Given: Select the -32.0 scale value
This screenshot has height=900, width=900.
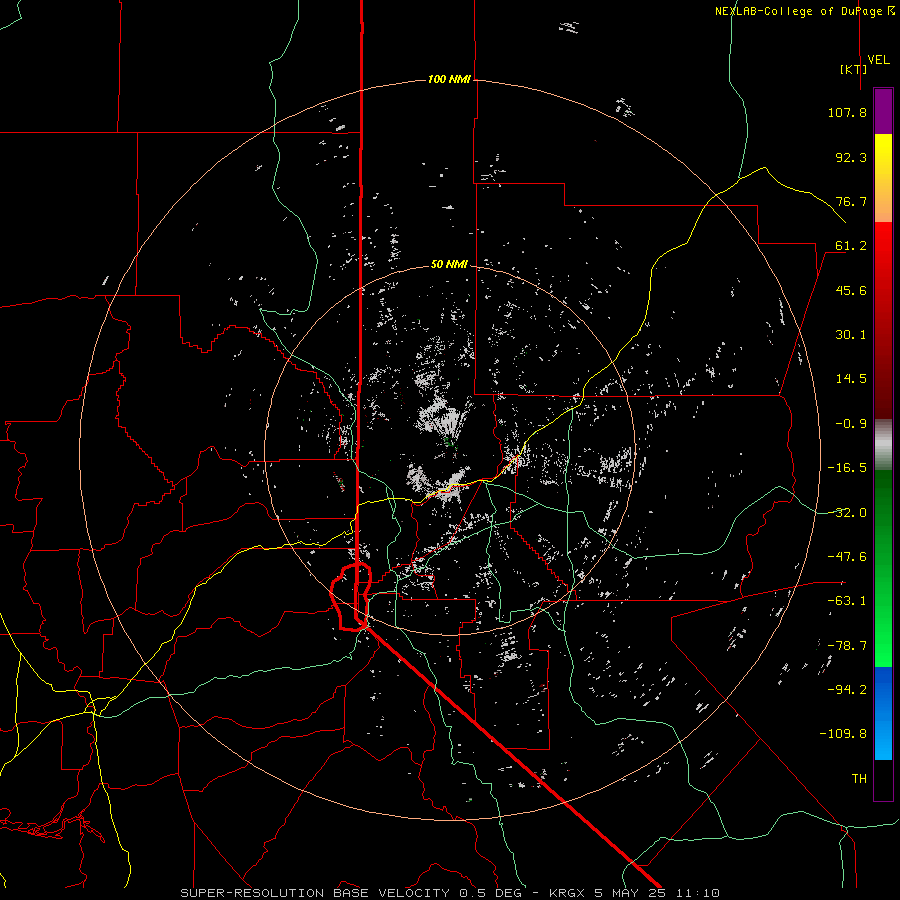Looking at the screenshot, I should click(x=847, y=513).
